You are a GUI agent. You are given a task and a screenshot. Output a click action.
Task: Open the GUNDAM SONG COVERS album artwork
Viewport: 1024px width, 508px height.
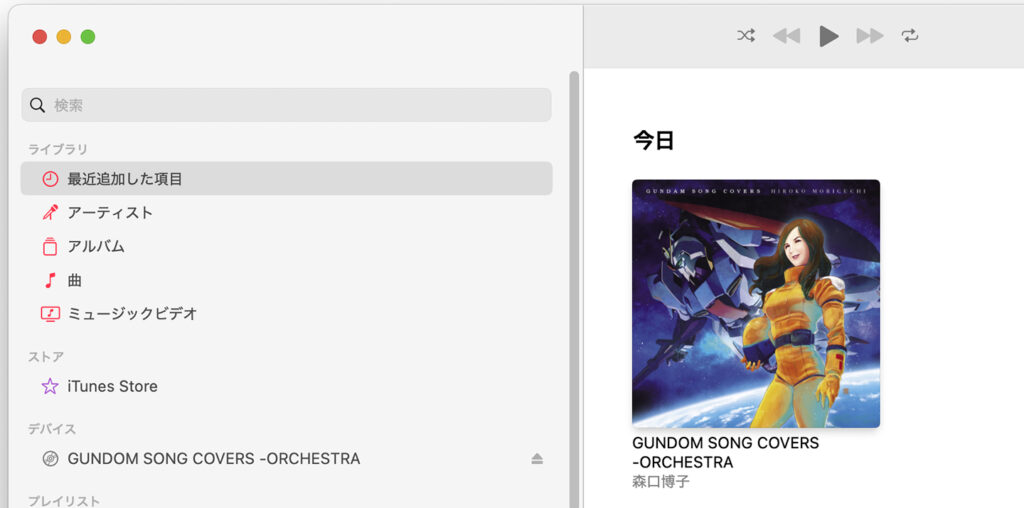pos(756,304)
